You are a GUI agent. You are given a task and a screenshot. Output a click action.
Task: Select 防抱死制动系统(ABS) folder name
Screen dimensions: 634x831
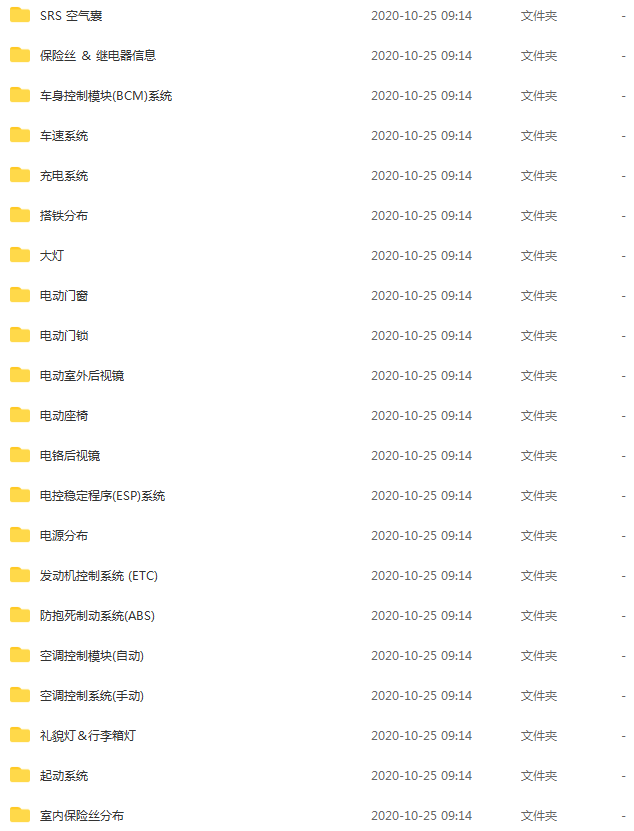(x=97, y=616)
